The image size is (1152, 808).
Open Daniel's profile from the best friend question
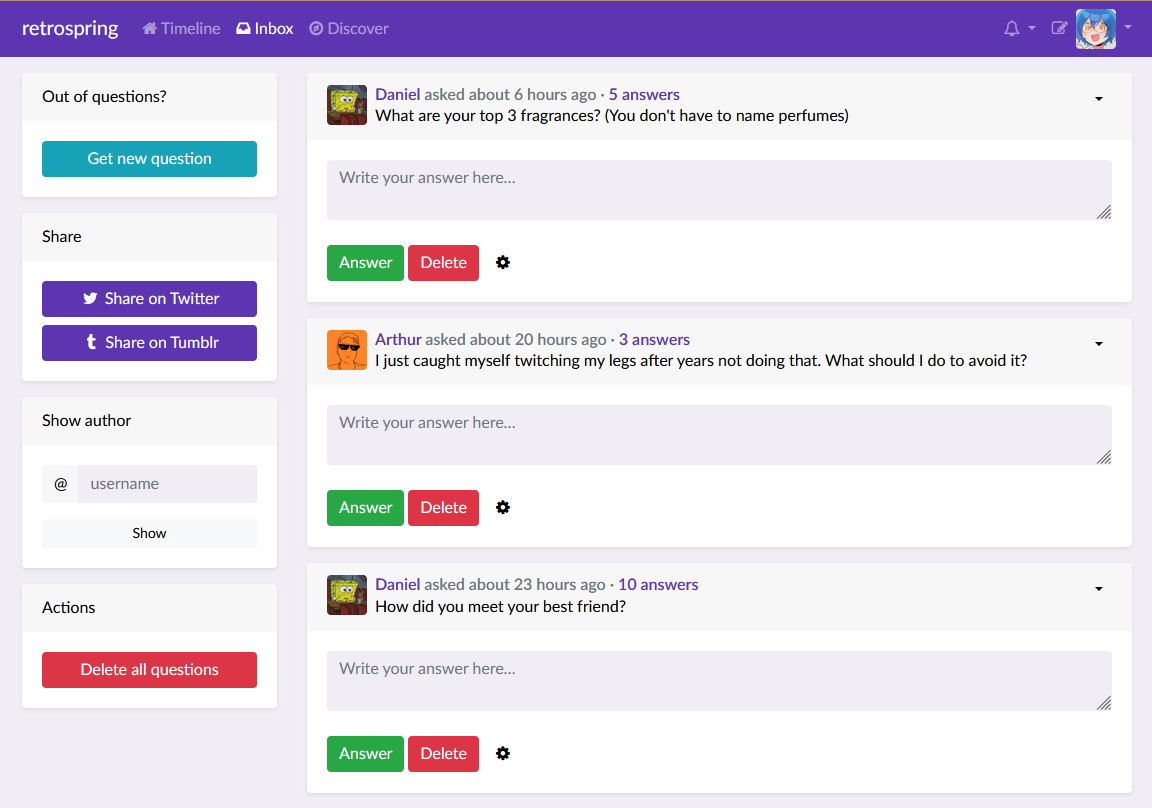pos(397,585)
